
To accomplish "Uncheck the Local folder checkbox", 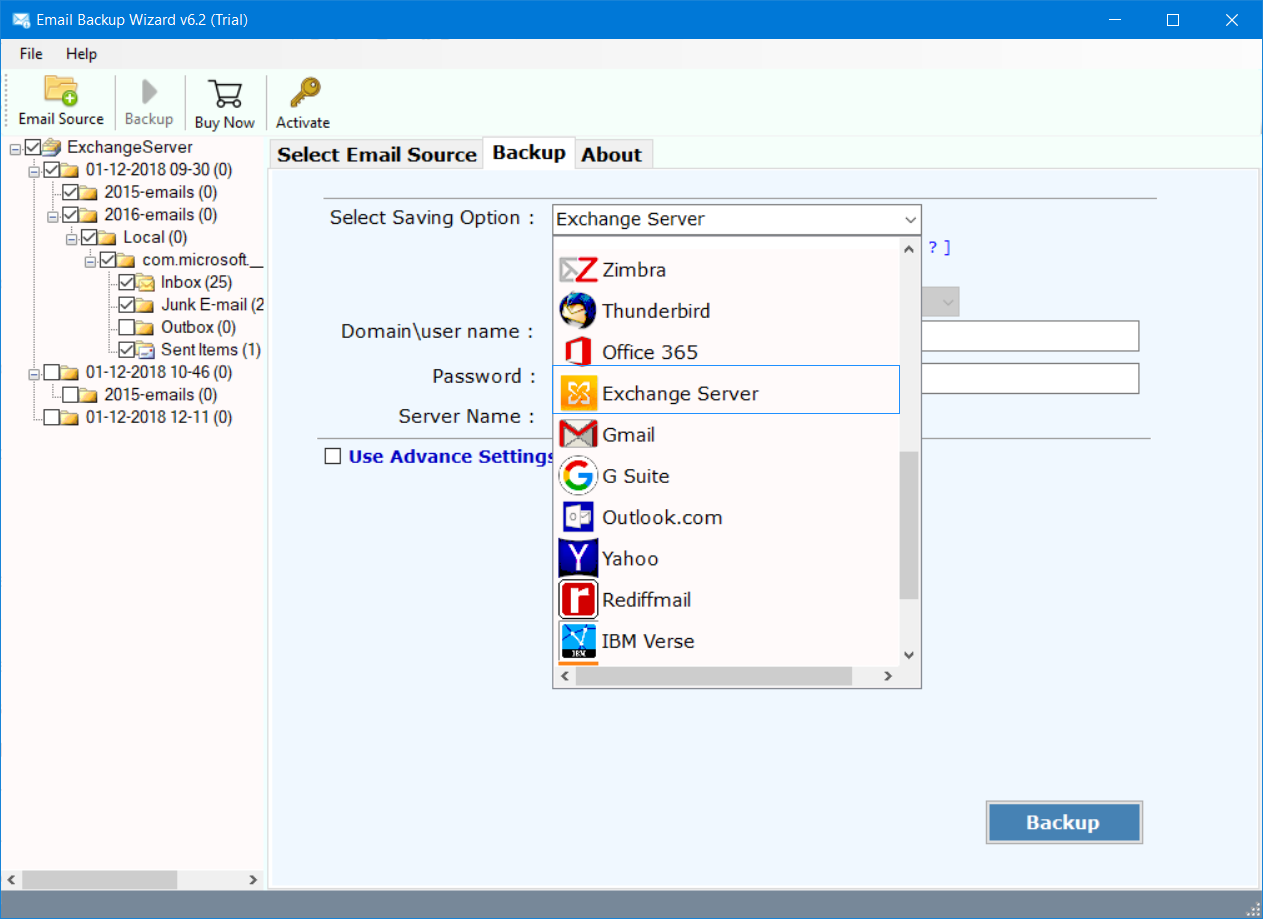I will pos(89,237).
